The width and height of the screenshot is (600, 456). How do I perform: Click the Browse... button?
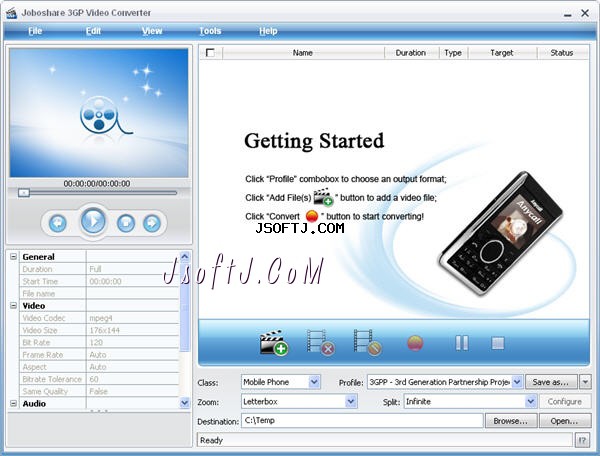pyautogui.click(x=511, y=421)
